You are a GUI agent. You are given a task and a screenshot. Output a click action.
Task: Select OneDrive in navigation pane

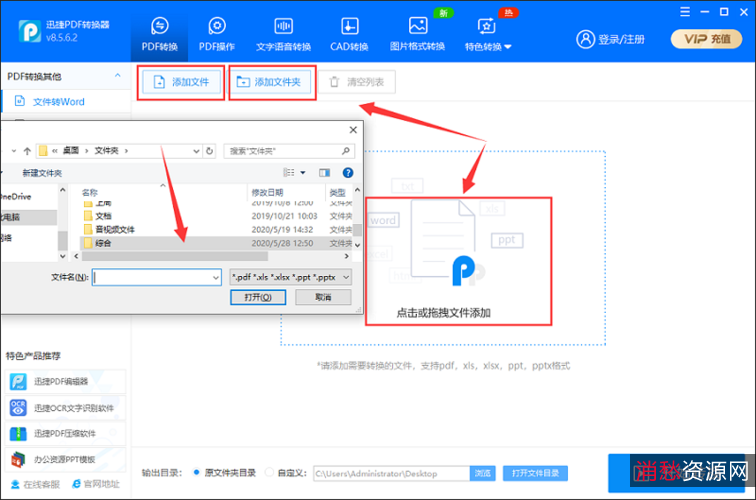[16, 197]
